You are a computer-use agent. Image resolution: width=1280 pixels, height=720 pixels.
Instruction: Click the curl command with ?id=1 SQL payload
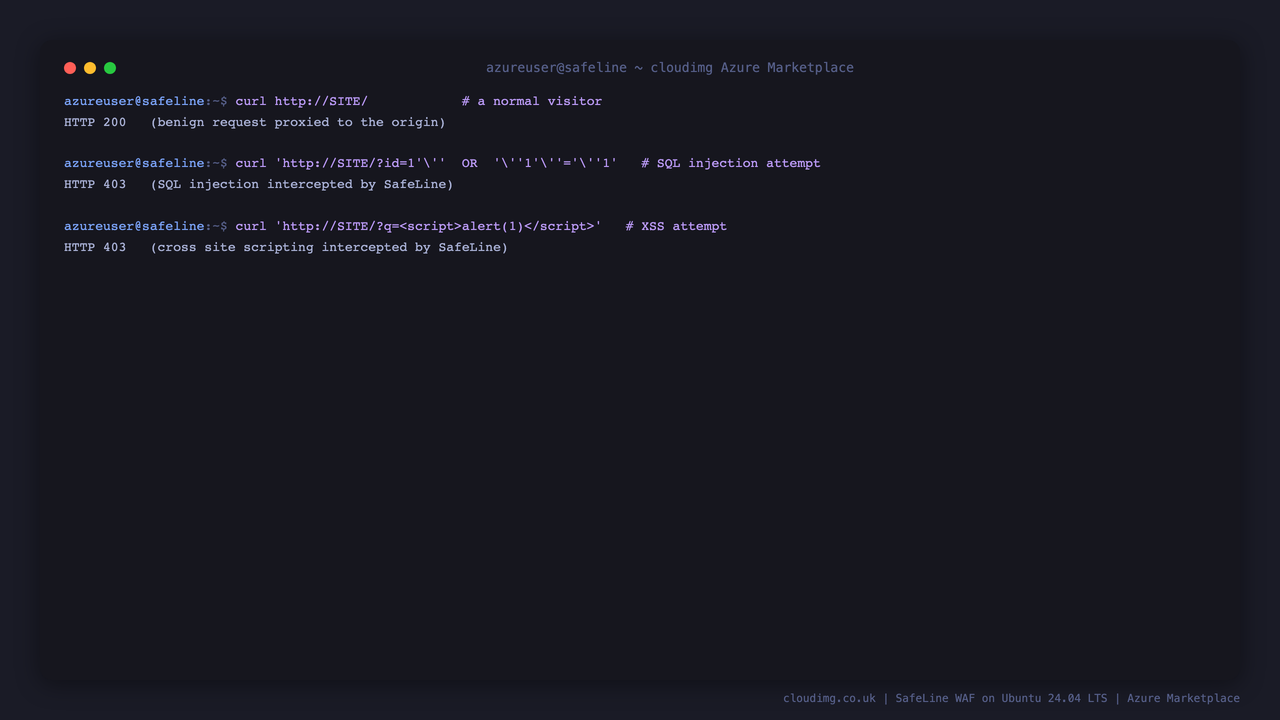point(427,163)
